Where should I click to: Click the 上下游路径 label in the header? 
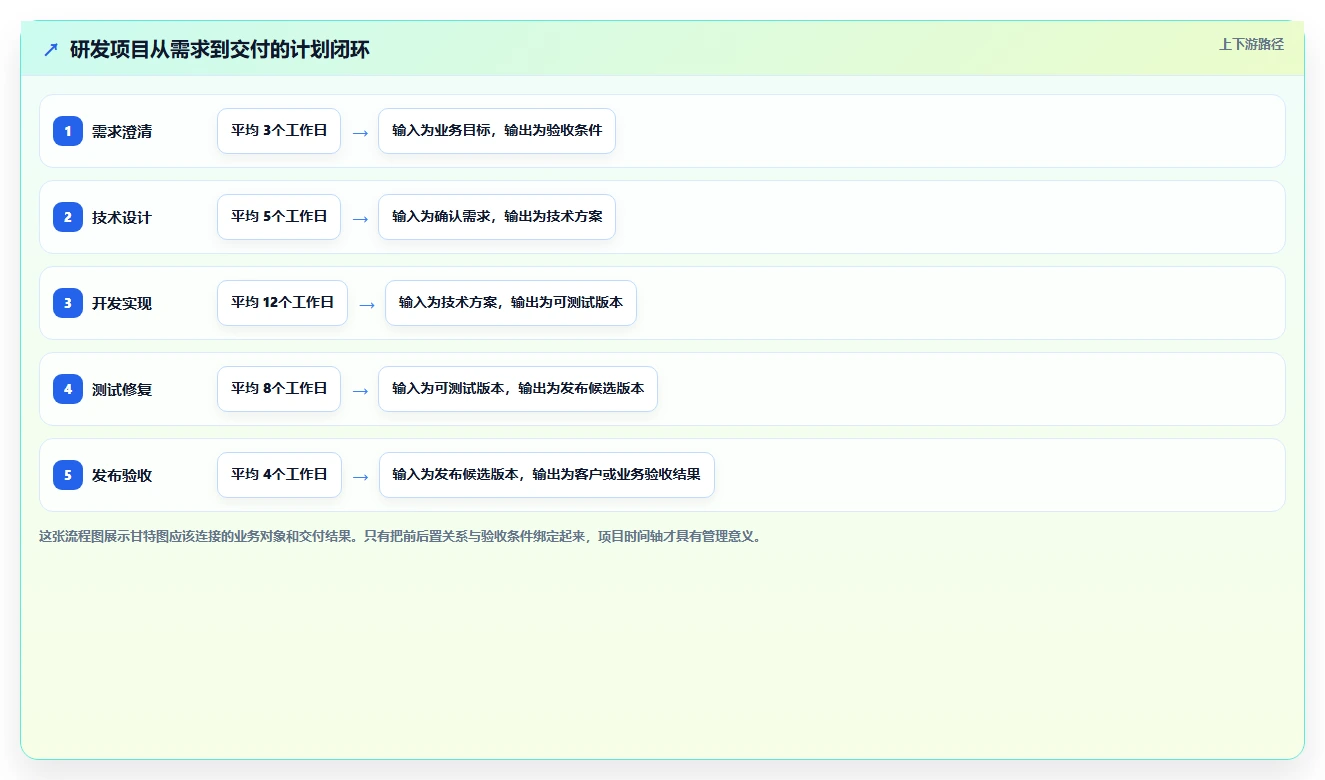(x=1251, y=44)
